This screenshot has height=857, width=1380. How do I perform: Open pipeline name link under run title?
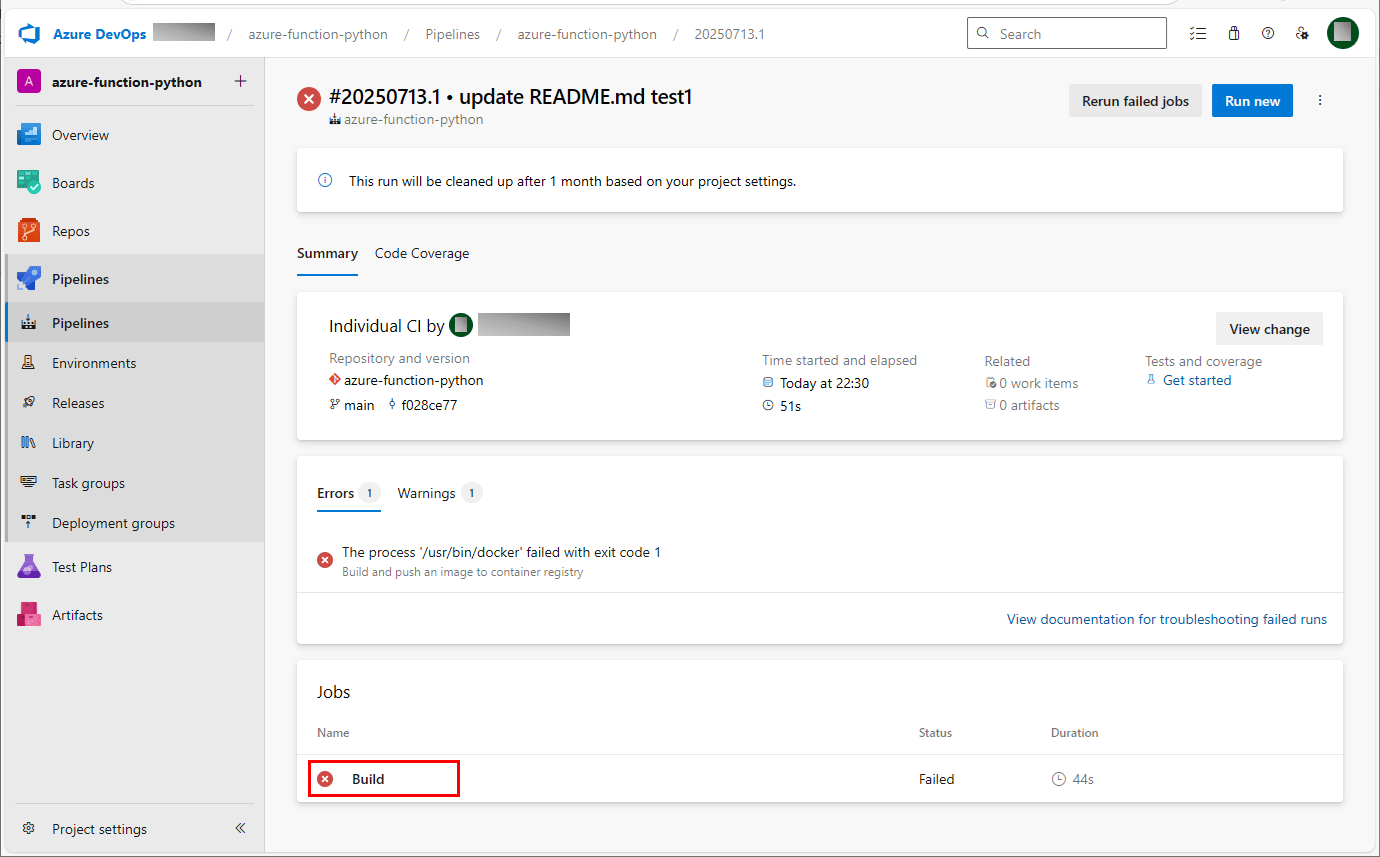[413, 119]
